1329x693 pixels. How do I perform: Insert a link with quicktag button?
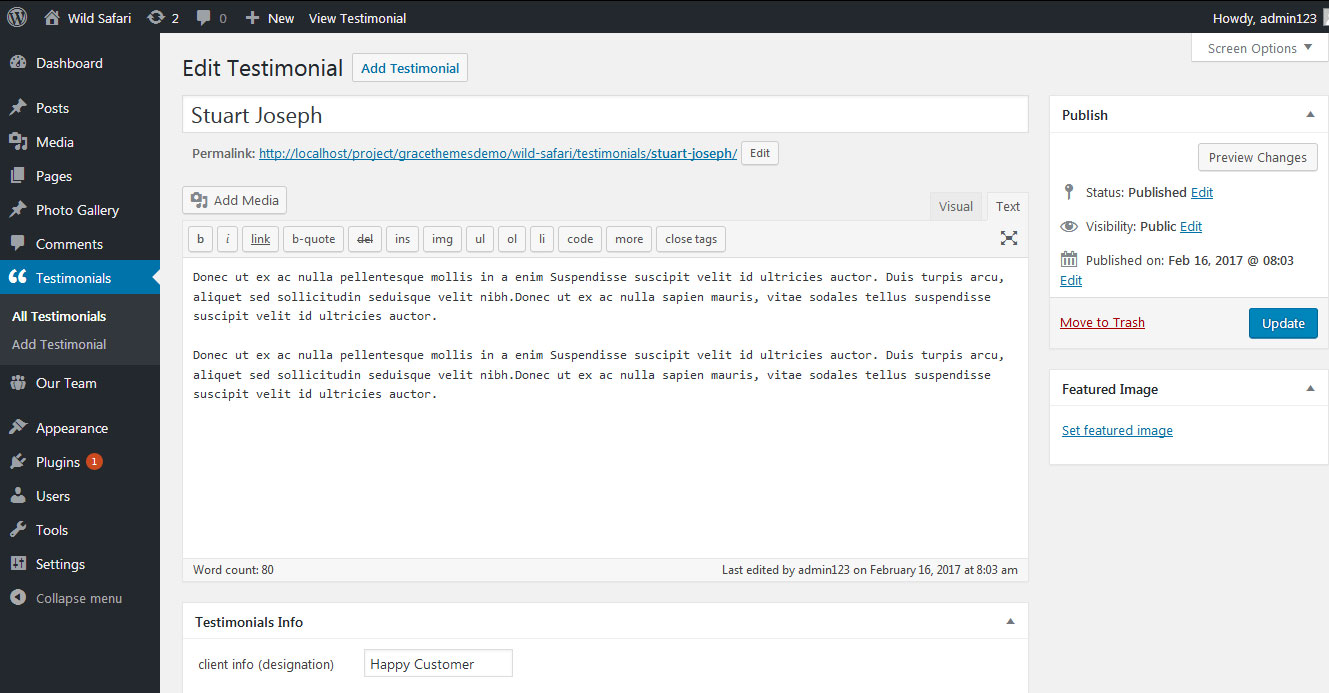[260, 239]
